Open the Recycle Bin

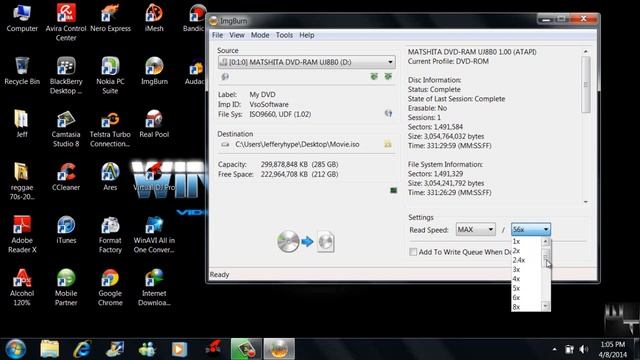click(x=22, y=71)
